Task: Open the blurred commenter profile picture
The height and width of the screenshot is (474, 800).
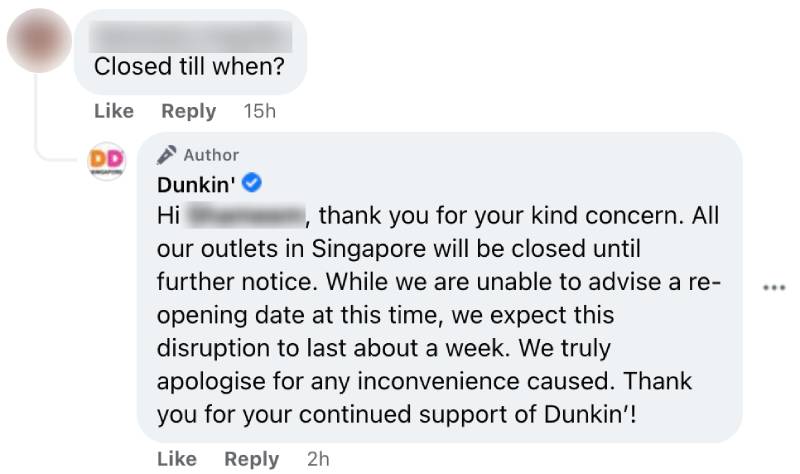Action: [x=39, y=40]
